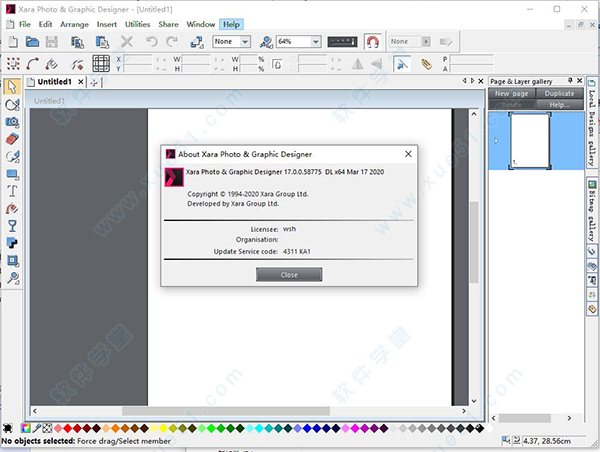Click Duplicate in Page & Layer gallery
Viewport: 600px width, 452px height.
559,93
